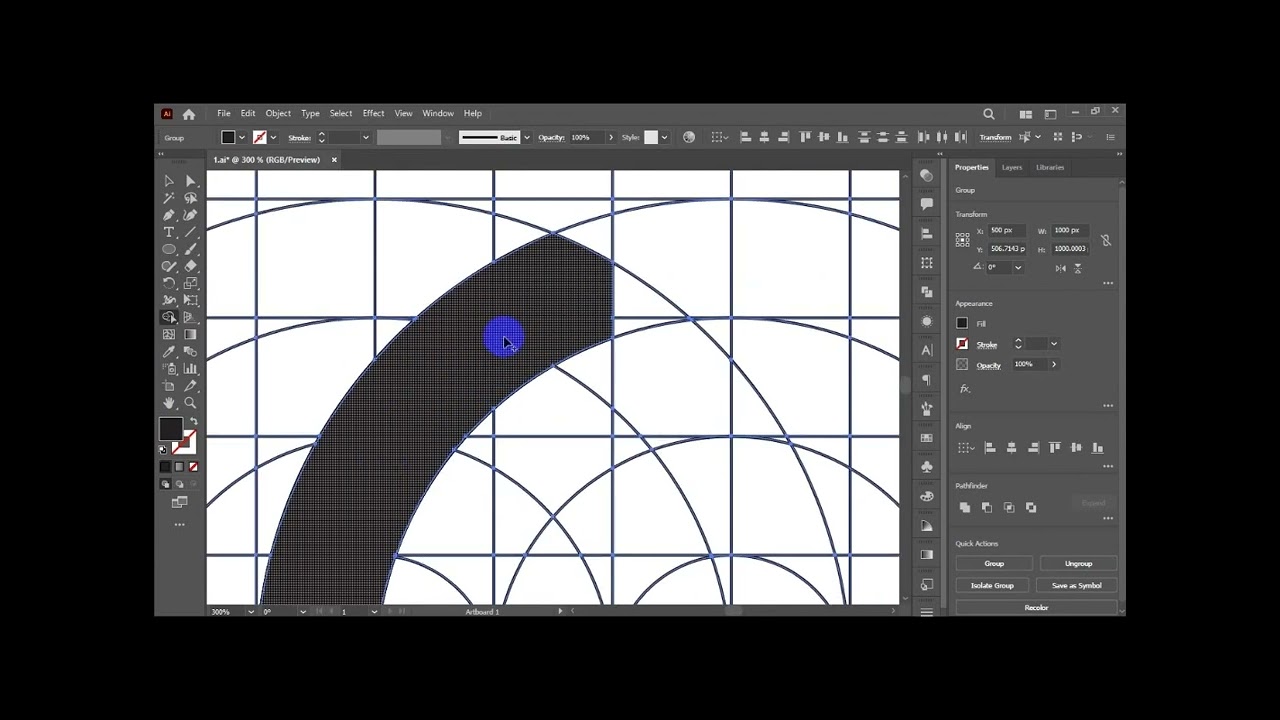Open the stroke weight dropdown in control bar
1280x720 pixels.
coord(366,138)
